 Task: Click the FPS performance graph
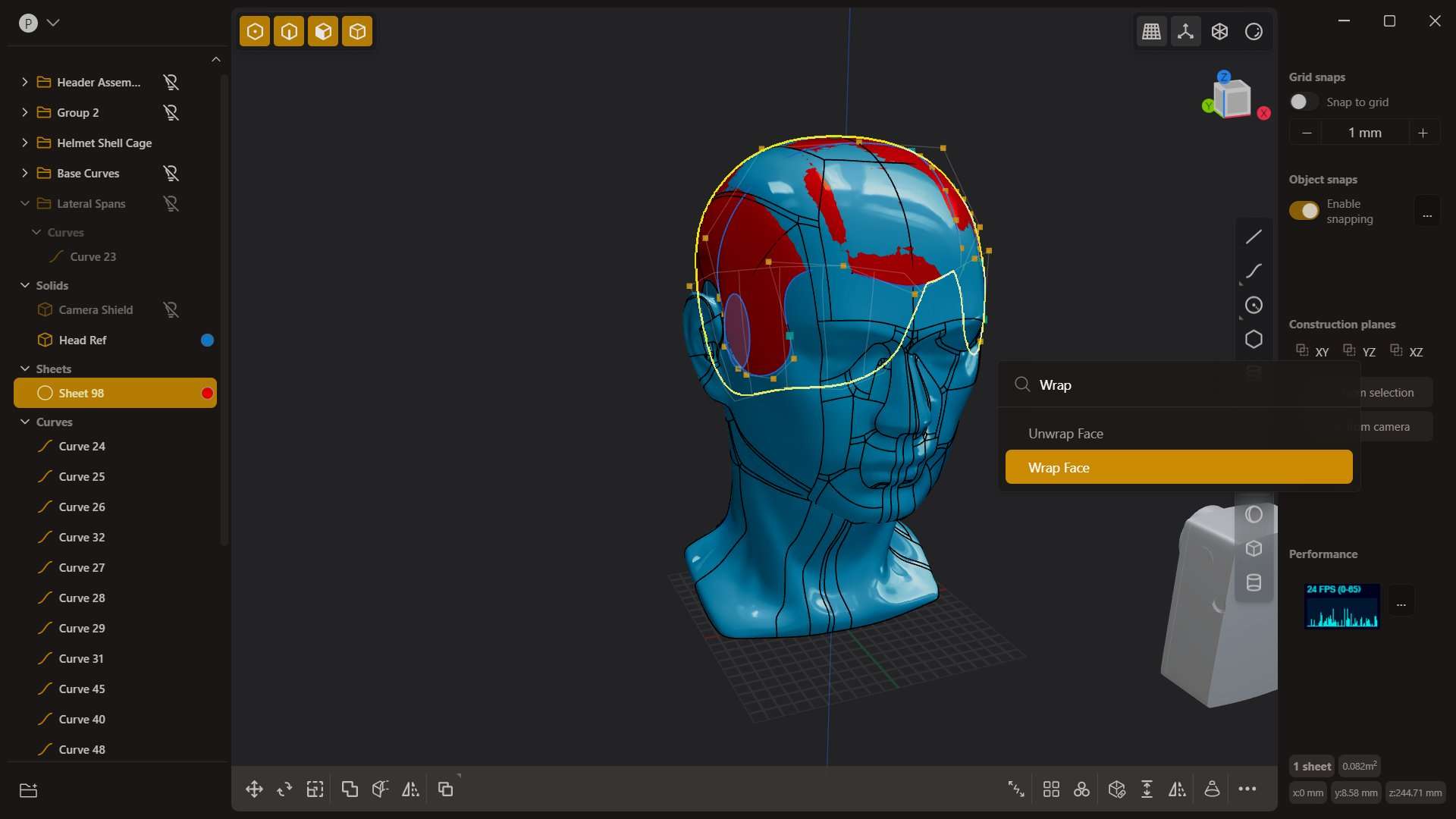pyautogui.click(x=1341, y=606)
